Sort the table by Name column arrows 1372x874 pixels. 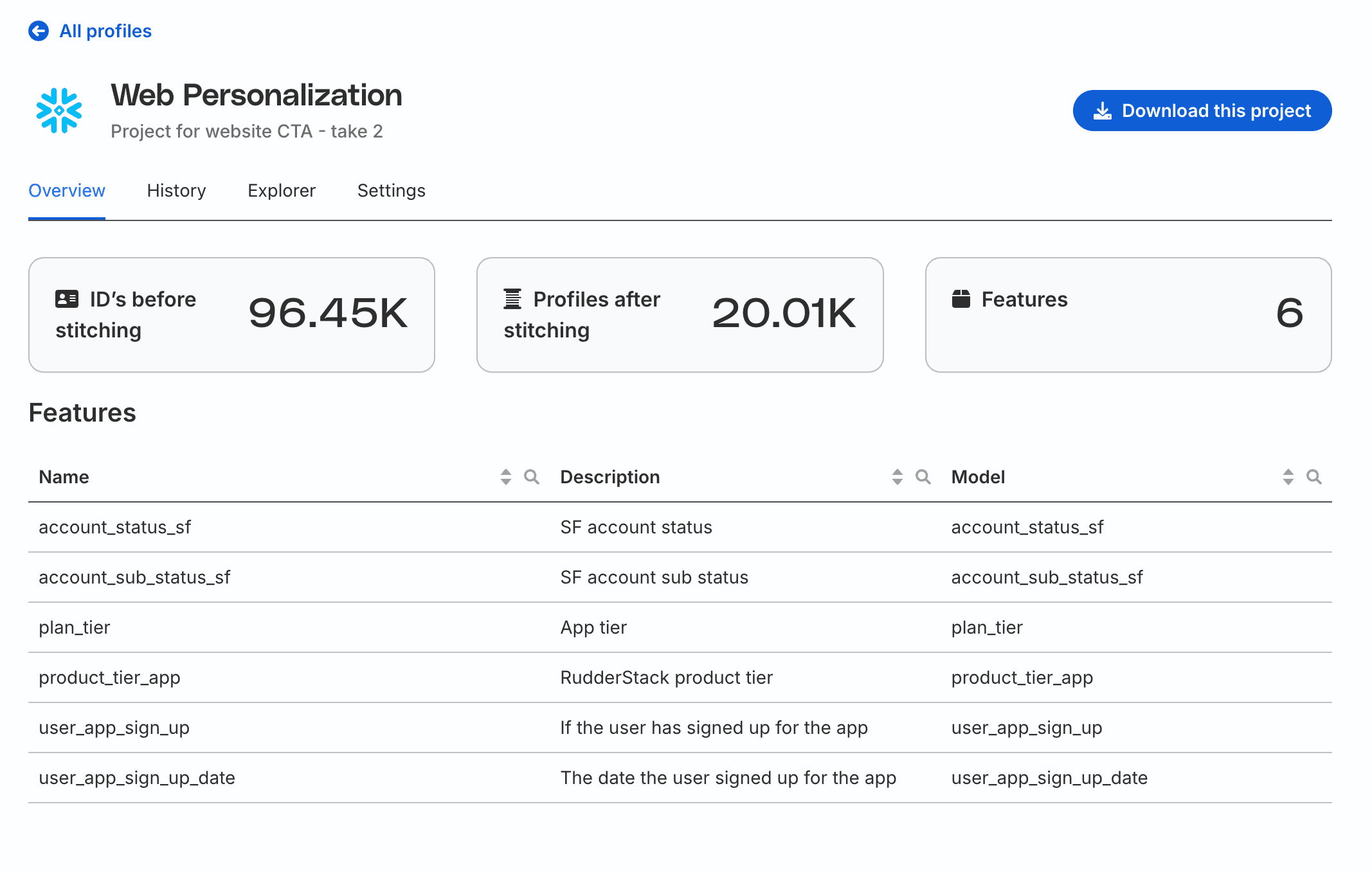(506, 477)
